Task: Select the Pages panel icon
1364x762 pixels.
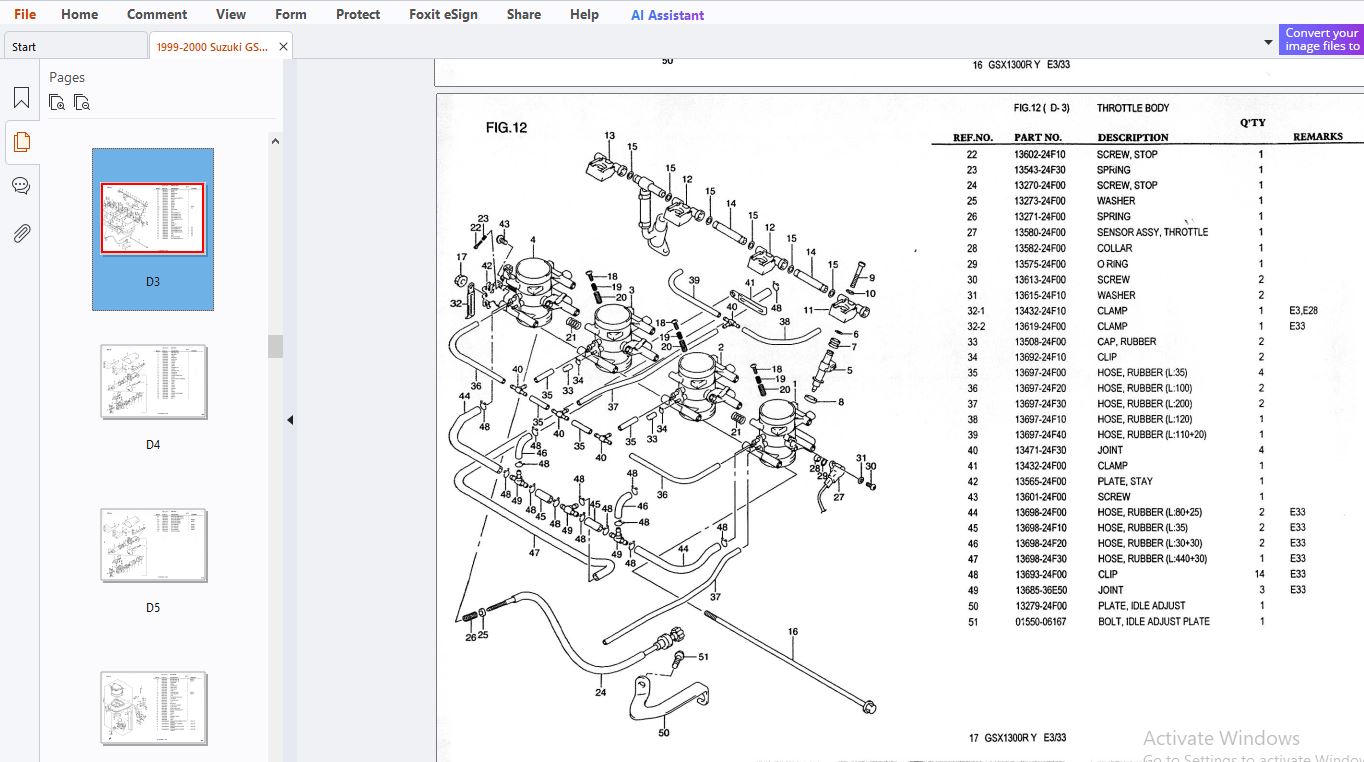Action: click(21, 142)
